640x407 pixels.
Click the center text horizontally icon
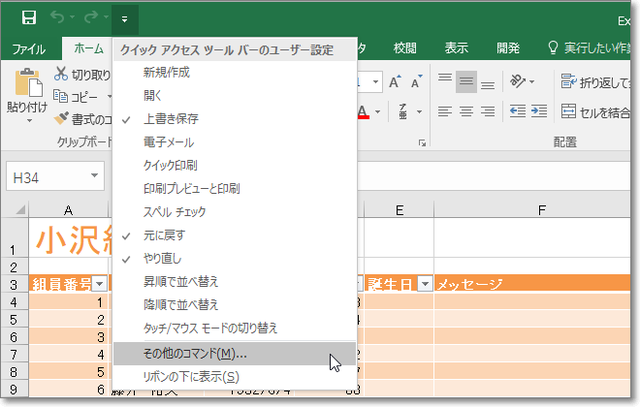(x=467, y=111)
